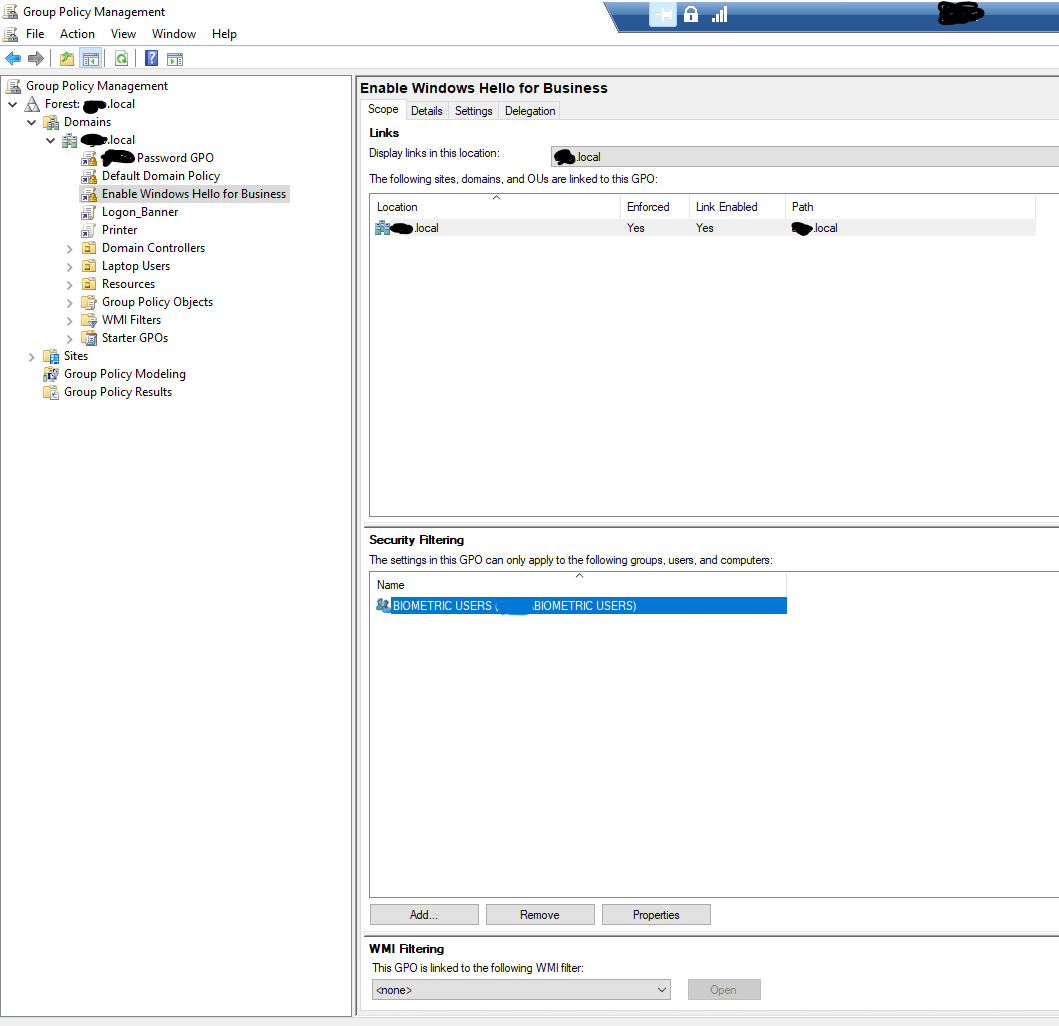
Task: Select the Logon_Banner GPO in tree
Action: tap(140, 212)
